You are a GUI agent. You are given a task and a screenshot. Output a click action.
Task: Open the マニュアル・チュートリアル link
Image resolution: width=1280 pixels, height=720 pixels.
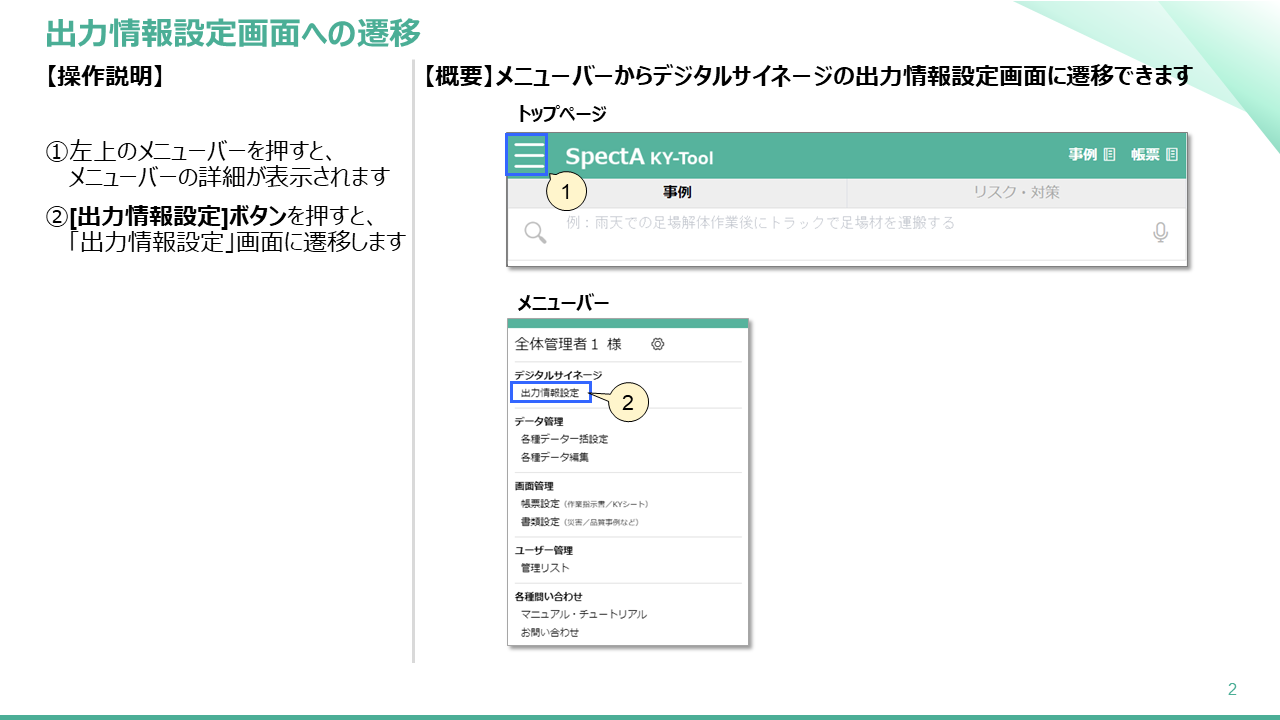[x=584, y=614]
